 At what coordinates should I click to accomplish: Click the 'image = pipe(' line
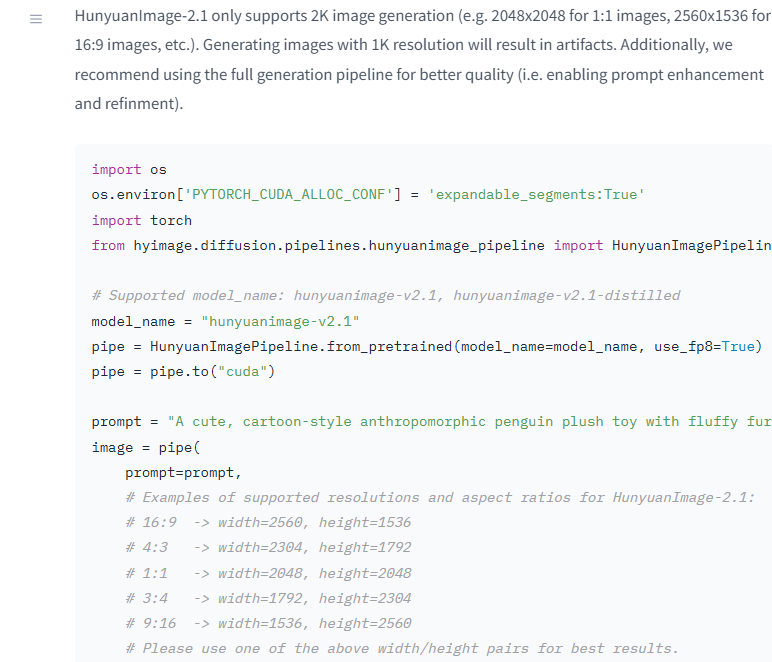tap(146, 447)
